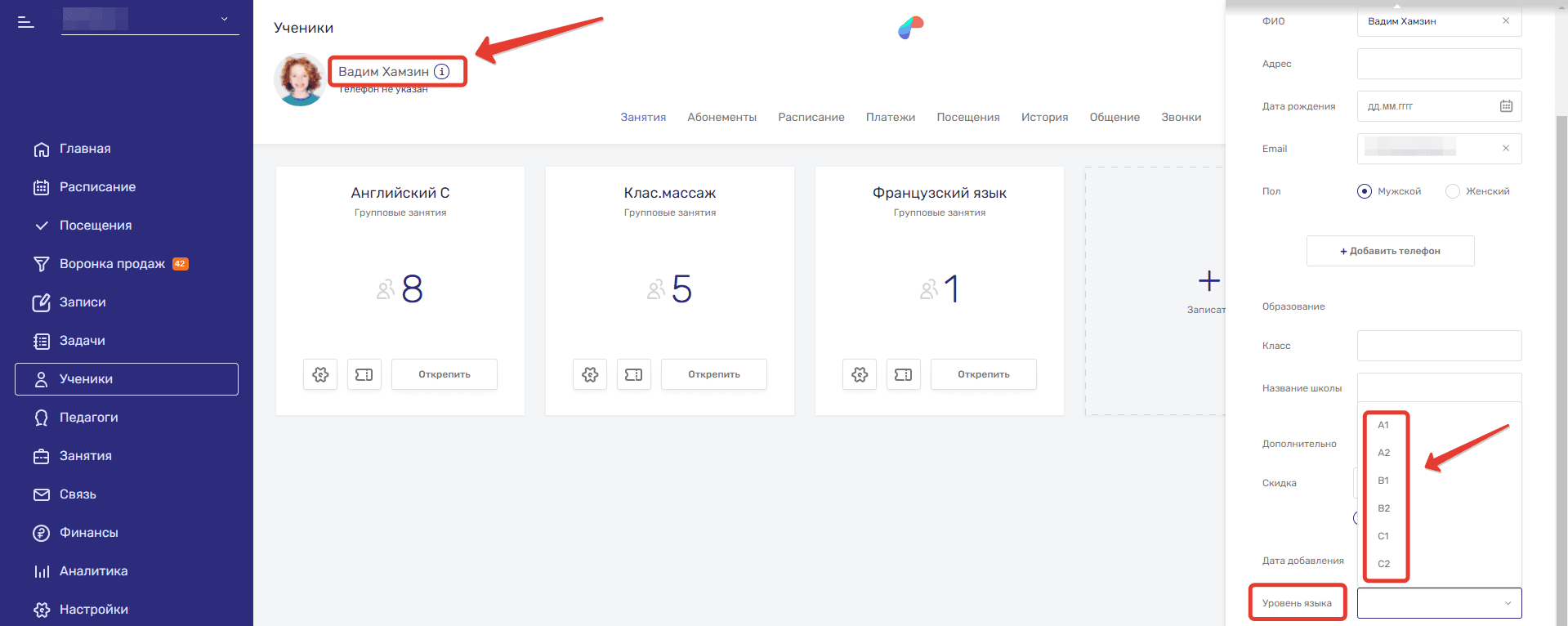The height and width of the screenshot is (626, 1568).
Task: Select Женский gender radio button
Action: pyautogui.click(x=1453, y=191)
